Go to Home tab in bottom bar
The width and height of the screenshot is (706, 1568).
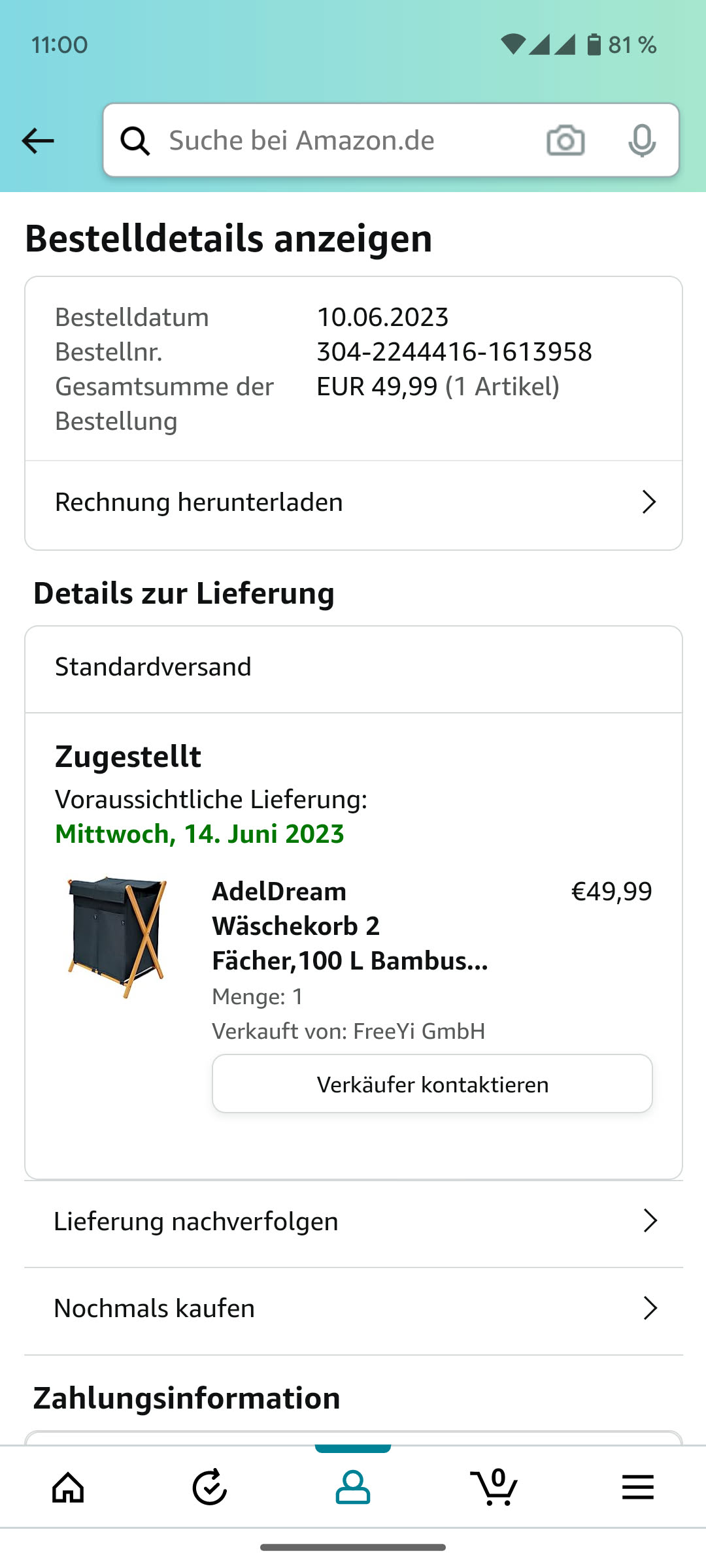pyautogui.click(x=68, y=1488)
